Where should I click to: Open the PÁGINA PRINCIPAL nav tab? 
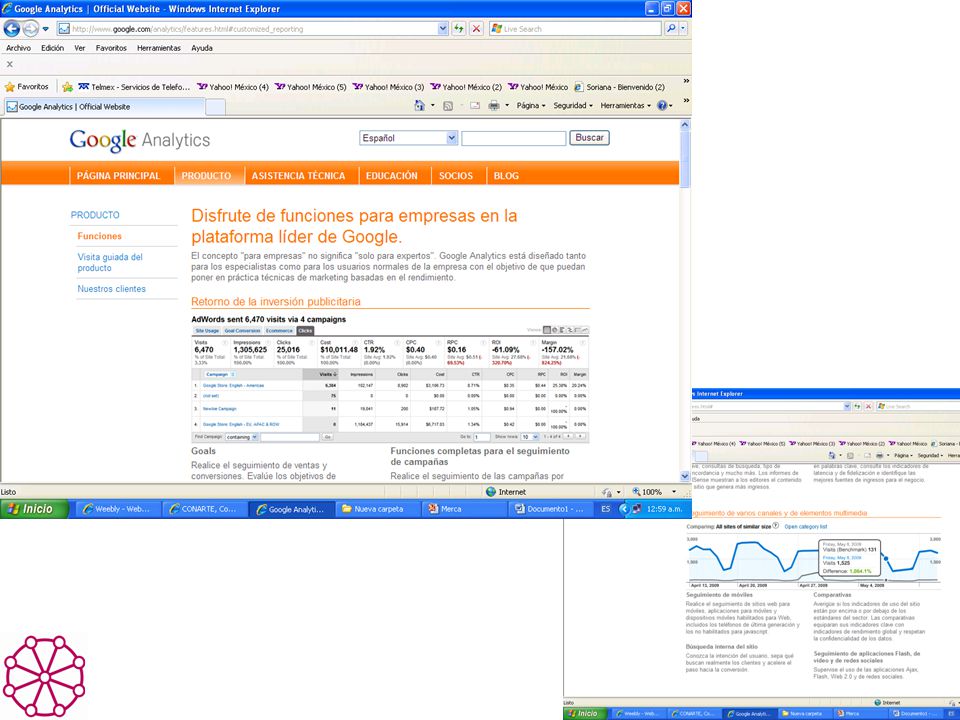[x=118, y=176]
